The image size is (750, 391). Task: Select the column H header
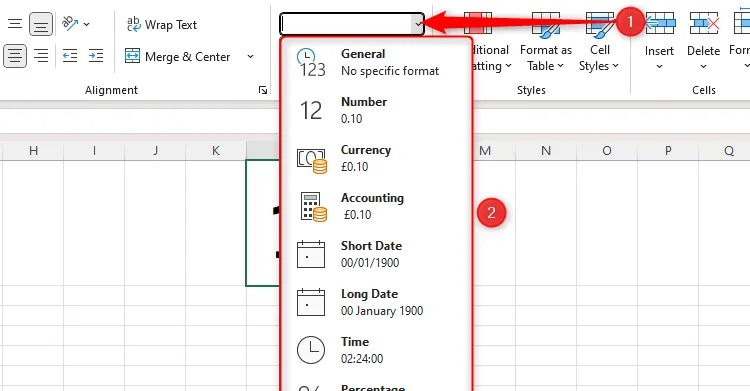point(33,151)
